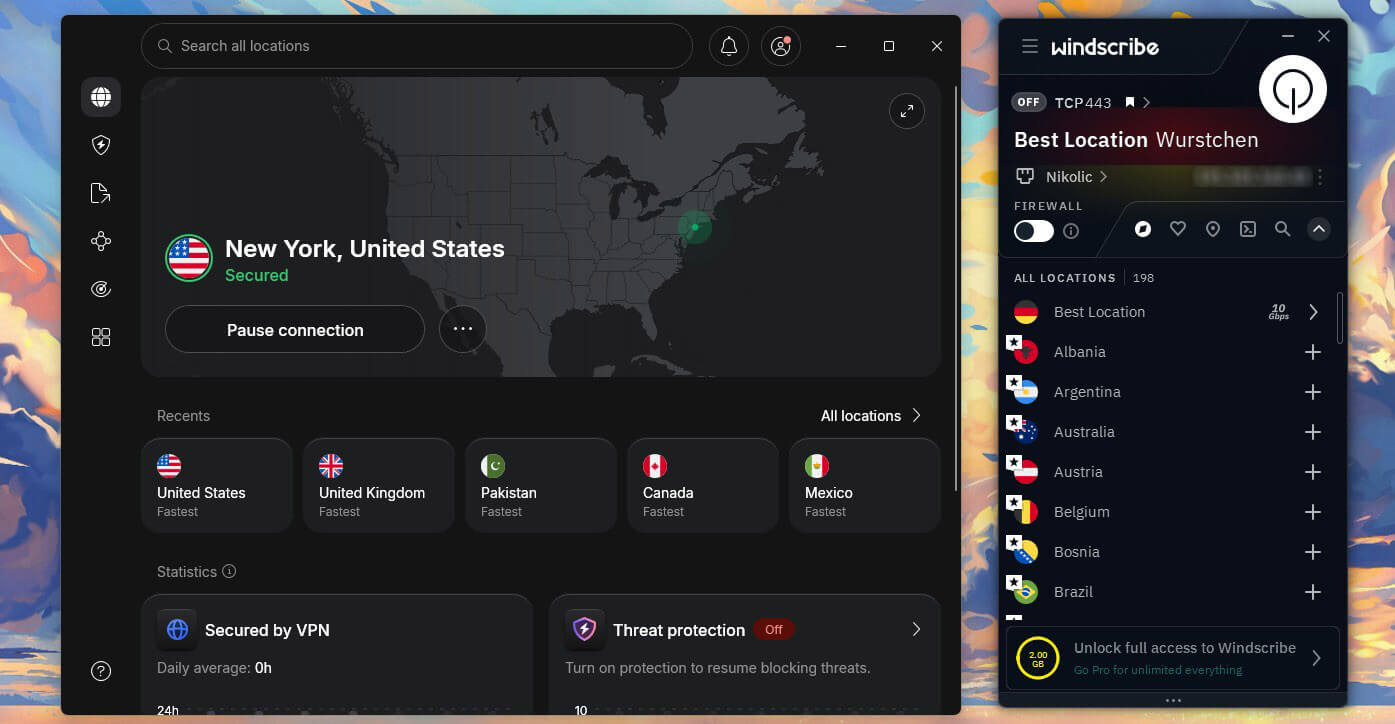Image resolution: width=1395 pixels, height=724 pixels.
Task: Open protocol options chevron beside TCP 443
Action: [1147, 102]
